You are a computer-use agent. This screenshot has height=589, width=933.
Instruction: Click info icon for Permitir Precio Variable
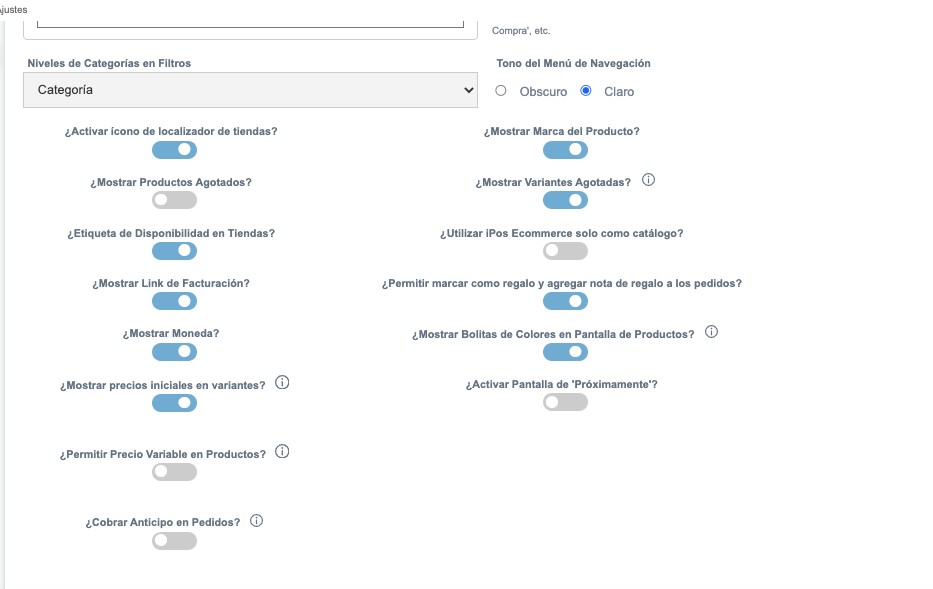(x=282, y=452)
